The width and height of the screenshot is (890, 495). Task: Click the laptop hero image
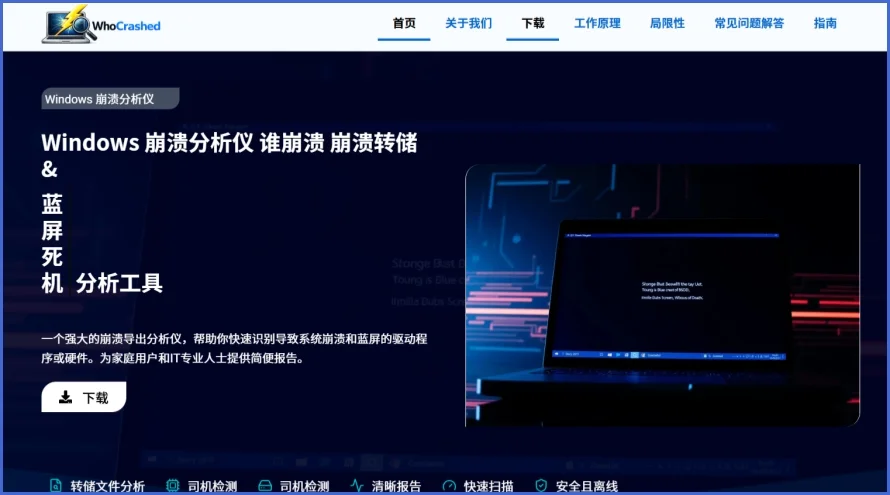point(662,295)
